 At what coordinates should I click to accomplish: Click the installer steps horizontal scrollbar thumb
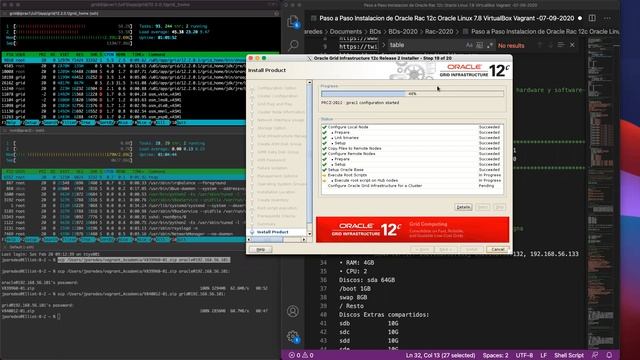pyautogui.click(x=267, y=240)
